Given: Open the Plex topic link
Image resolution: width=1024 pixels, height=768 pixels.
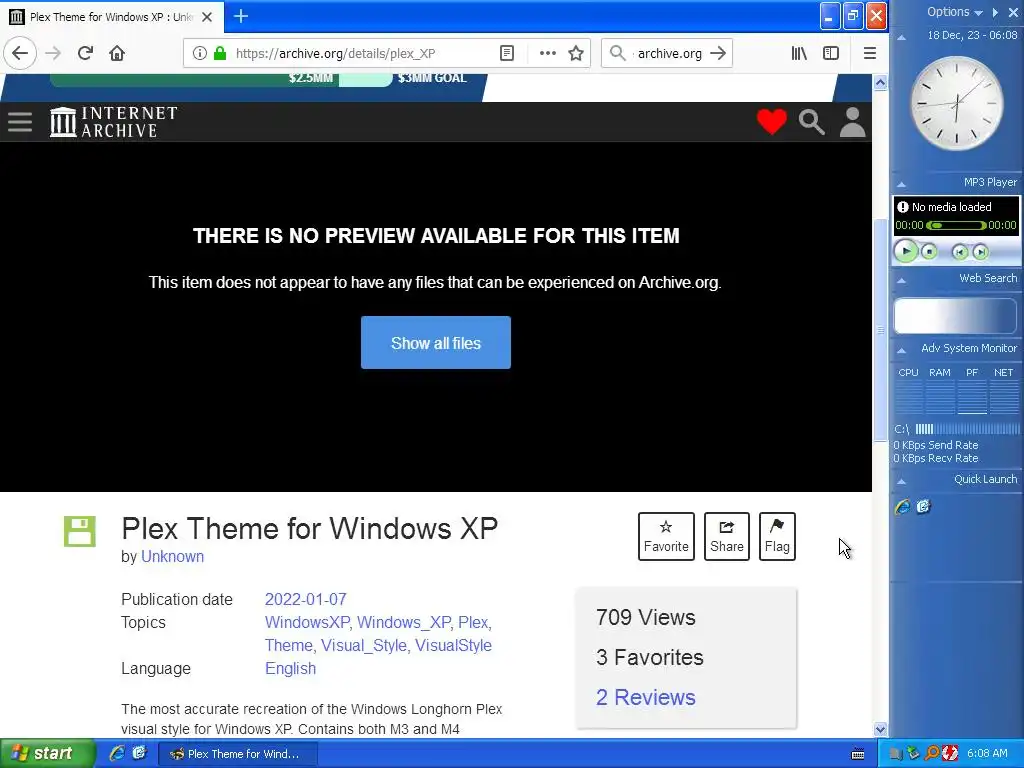Looking at the screenshot, I should [473, 622].
